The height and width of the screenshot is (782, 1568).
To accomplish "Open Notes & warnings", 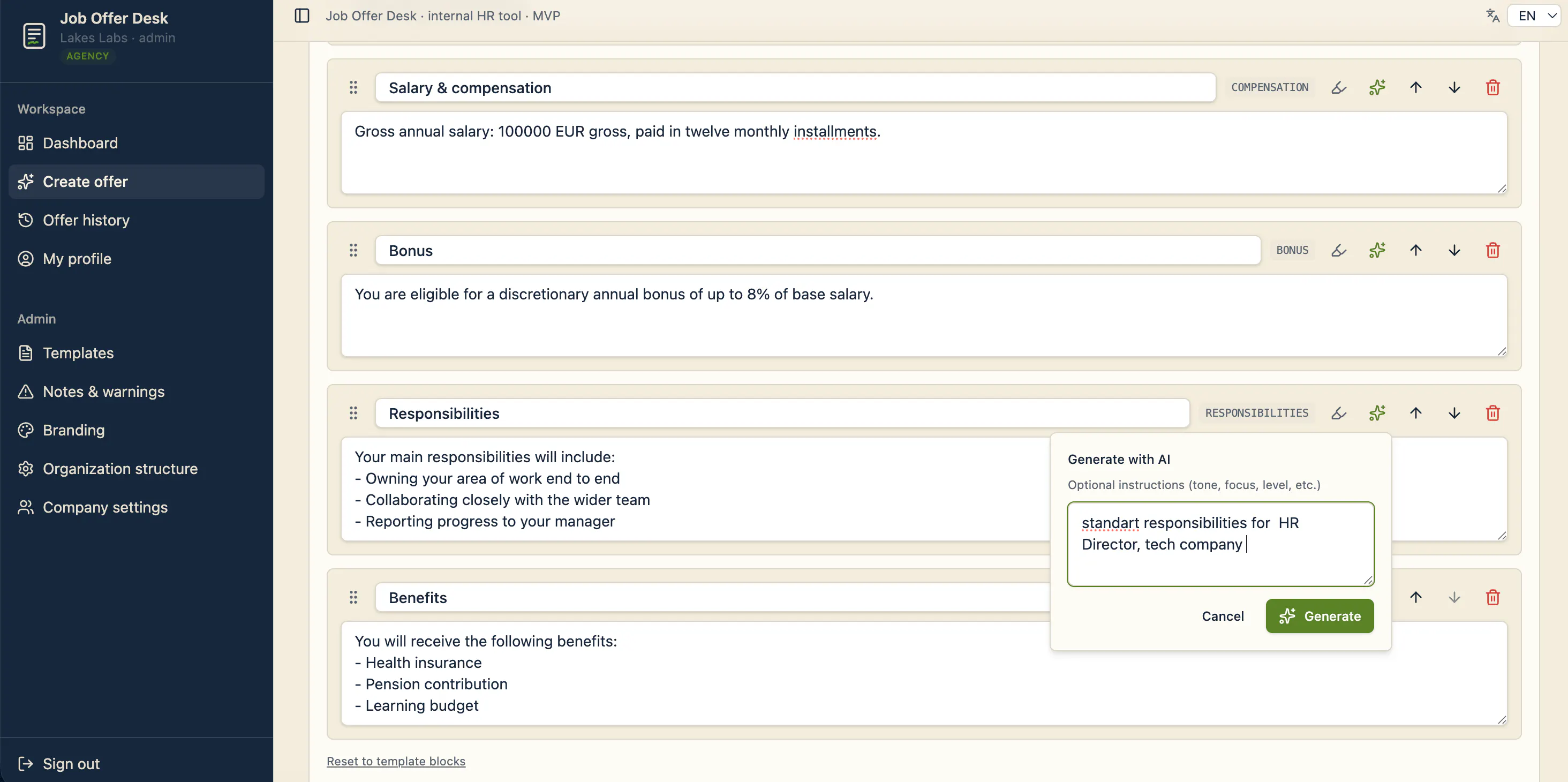I will tap(137, 392).
